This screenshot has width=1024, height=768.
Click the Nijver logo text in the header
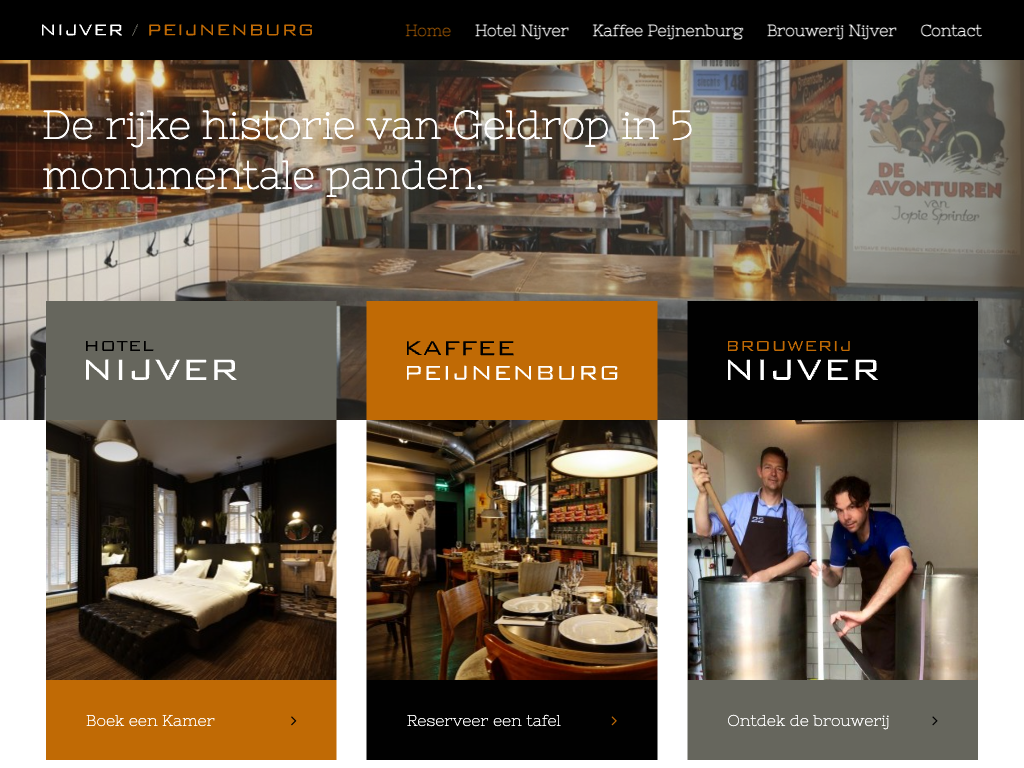(x=82, y=30)
